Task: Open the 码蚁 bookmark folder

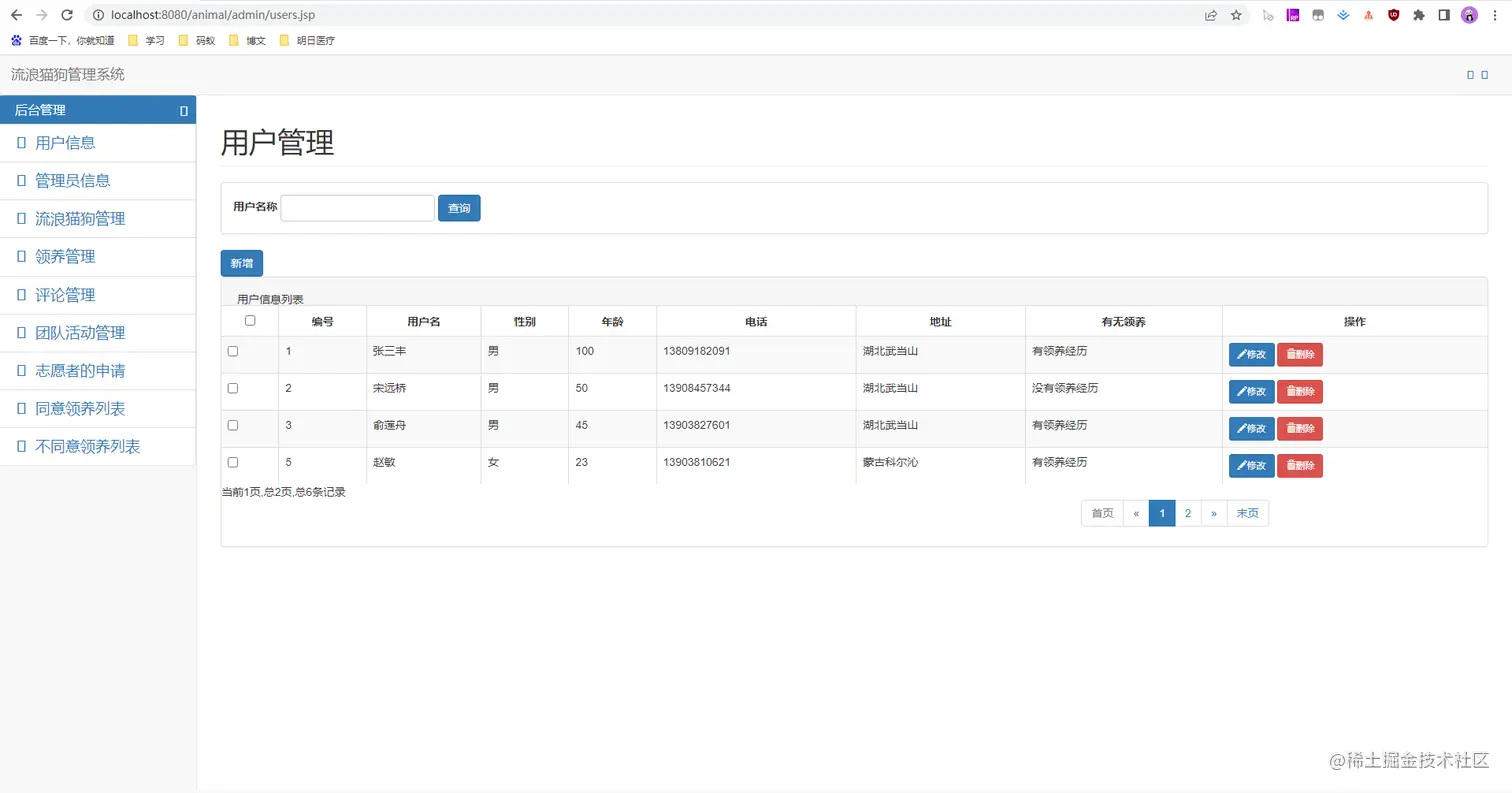Action: tap(196, 41)
